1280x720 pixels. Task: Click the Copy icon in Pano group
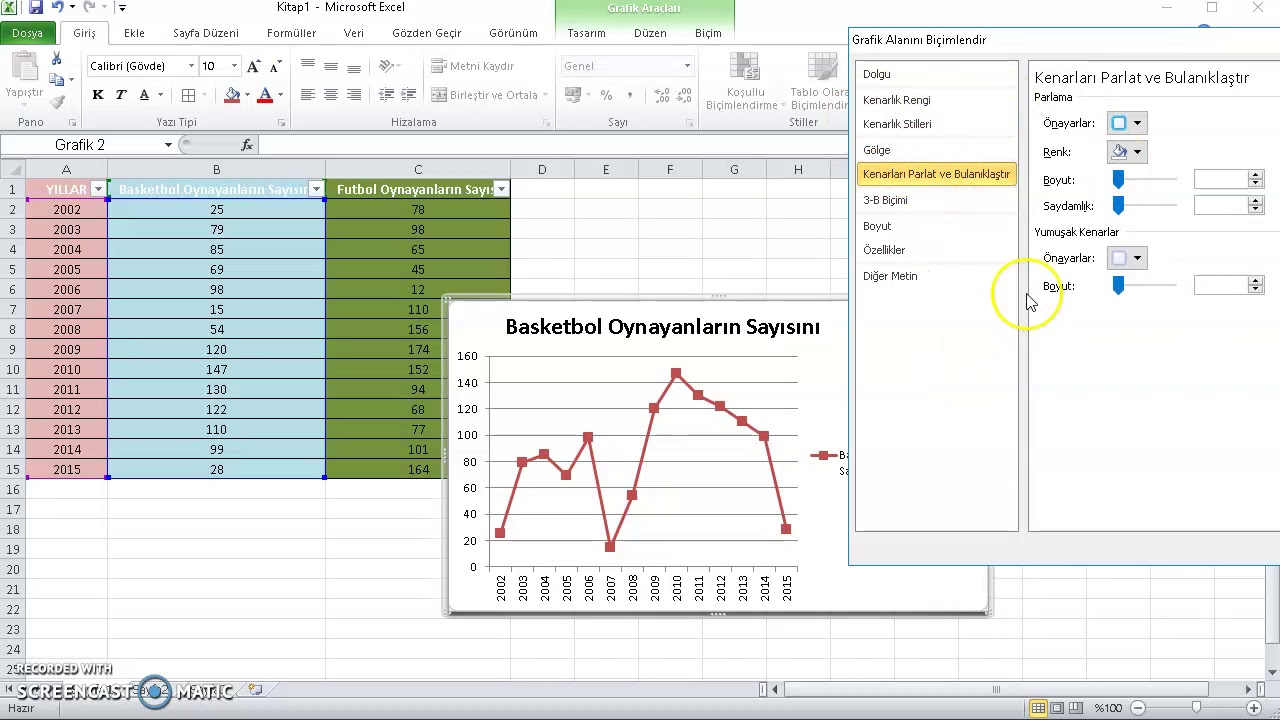point(56,80)
